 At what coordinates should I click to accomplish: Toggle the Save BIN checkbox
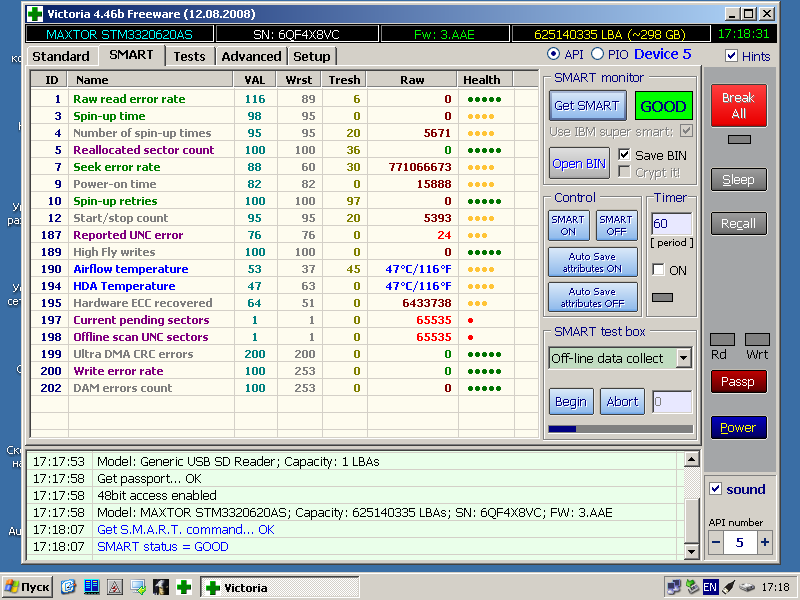tap(625, 155)
